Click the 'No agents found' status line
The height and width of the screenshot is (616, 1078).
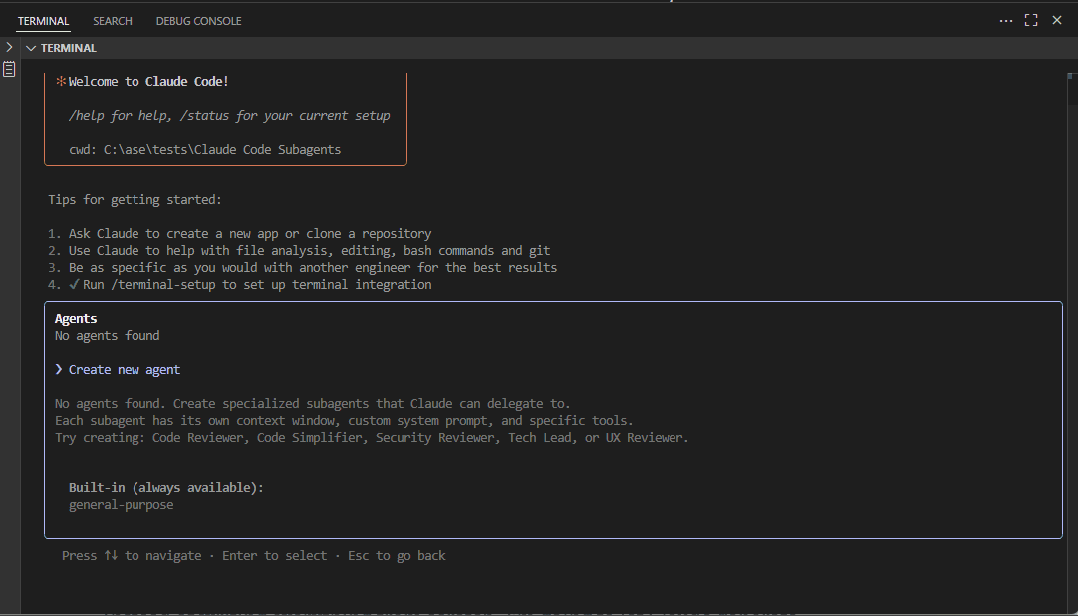tap(107, 336)
